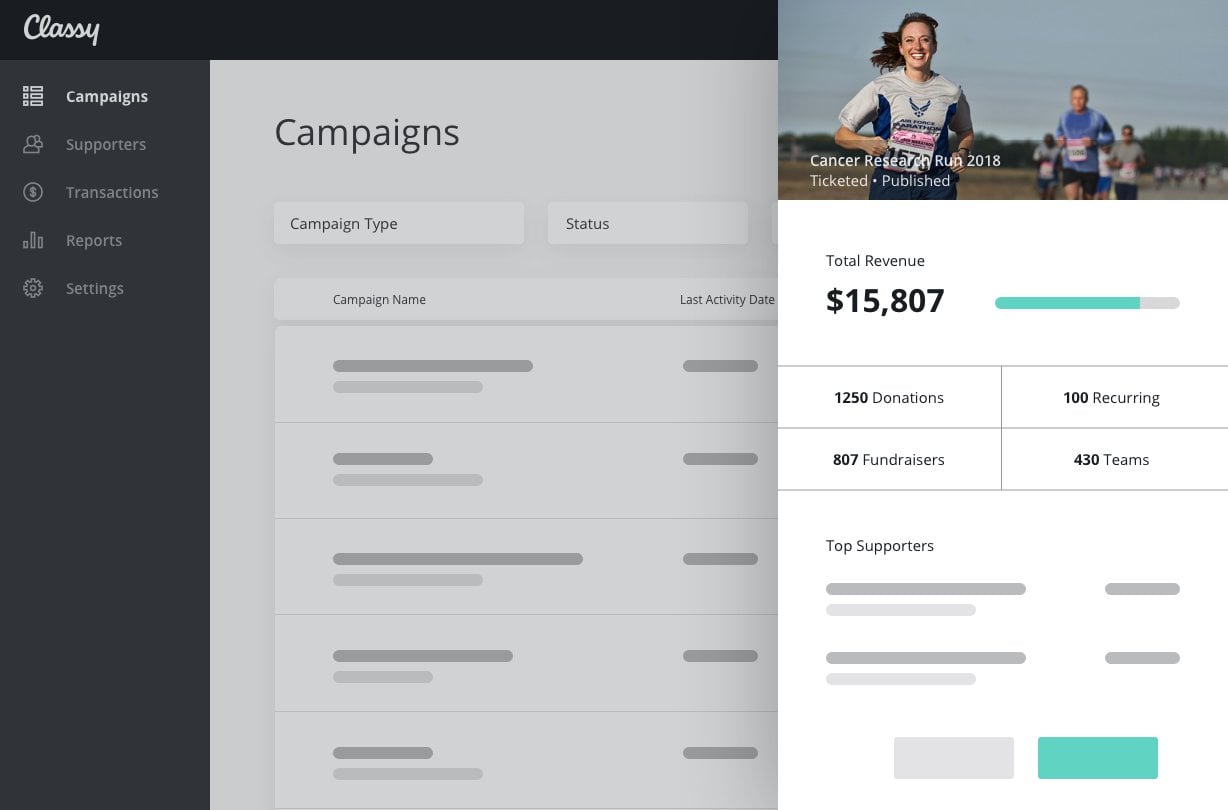Image resolution: width=1228 pixels, height=810 pixels.
Task: Open the Campaign Type dropdown
Action: pyautogui.click(x=399, y=223)
